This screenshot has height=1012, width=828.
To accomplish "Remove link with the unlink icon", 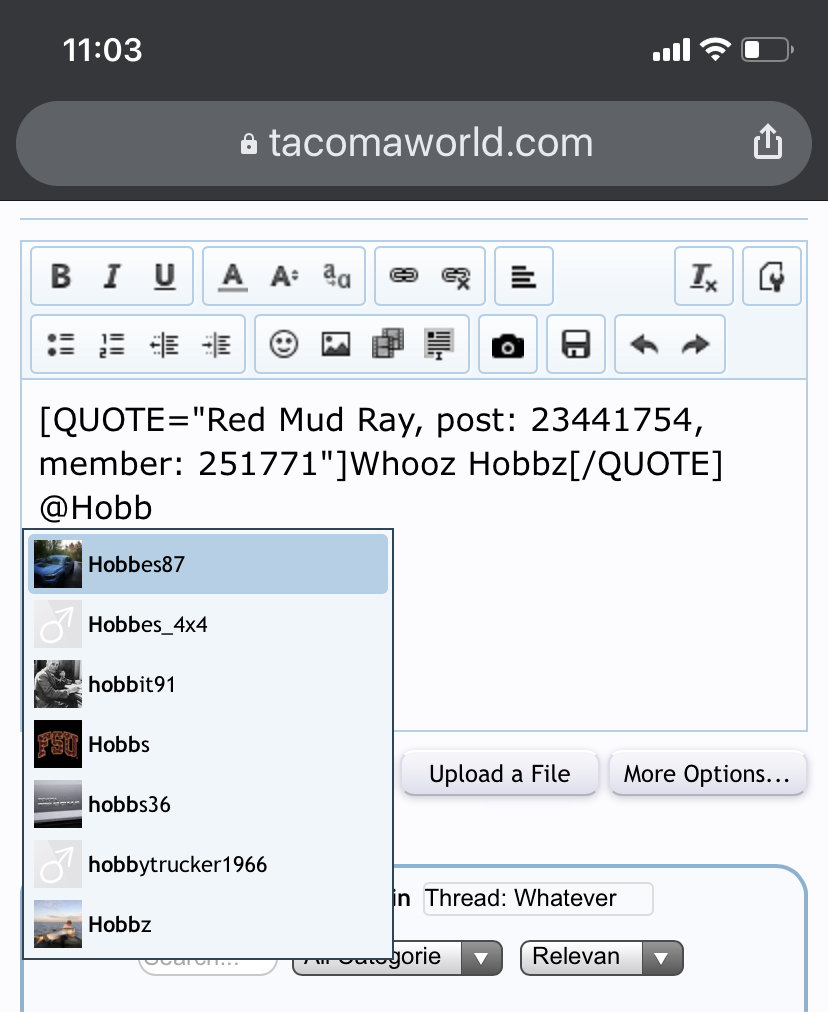I will click(x=456, y=276).
